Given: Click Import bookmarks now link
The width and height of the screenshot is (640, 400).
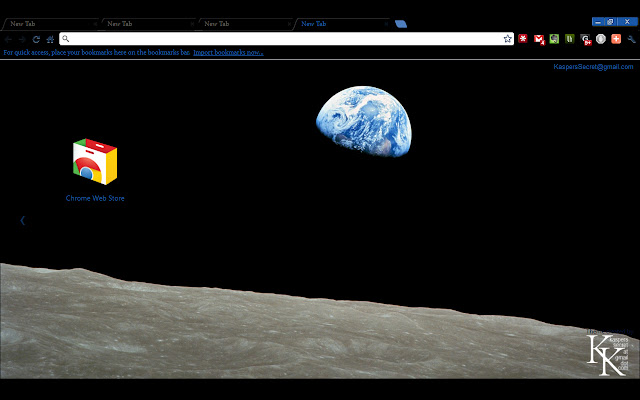Looking at the screenshot, I should click(x=228, y=52).
